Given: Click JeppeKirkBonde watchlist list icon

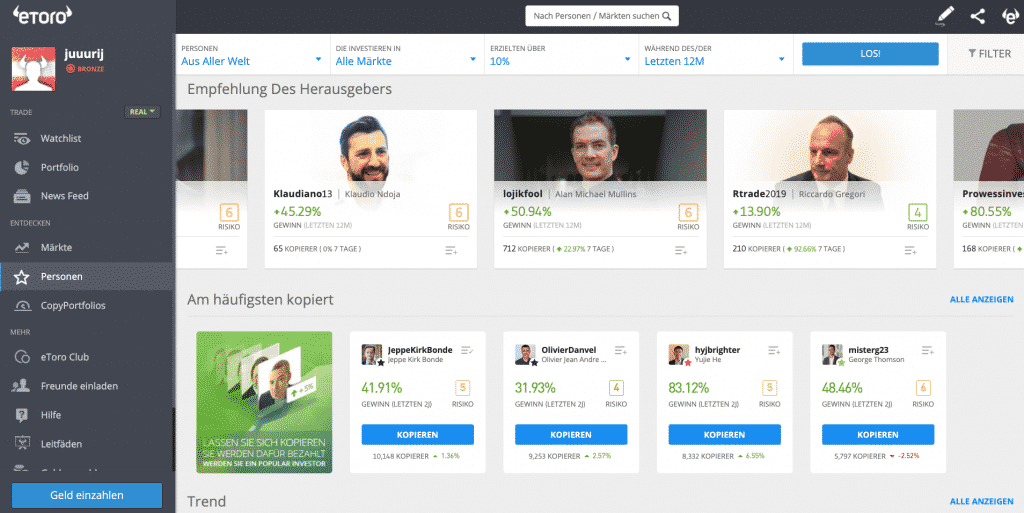Looking at the screenshot, I should (467, 350).
